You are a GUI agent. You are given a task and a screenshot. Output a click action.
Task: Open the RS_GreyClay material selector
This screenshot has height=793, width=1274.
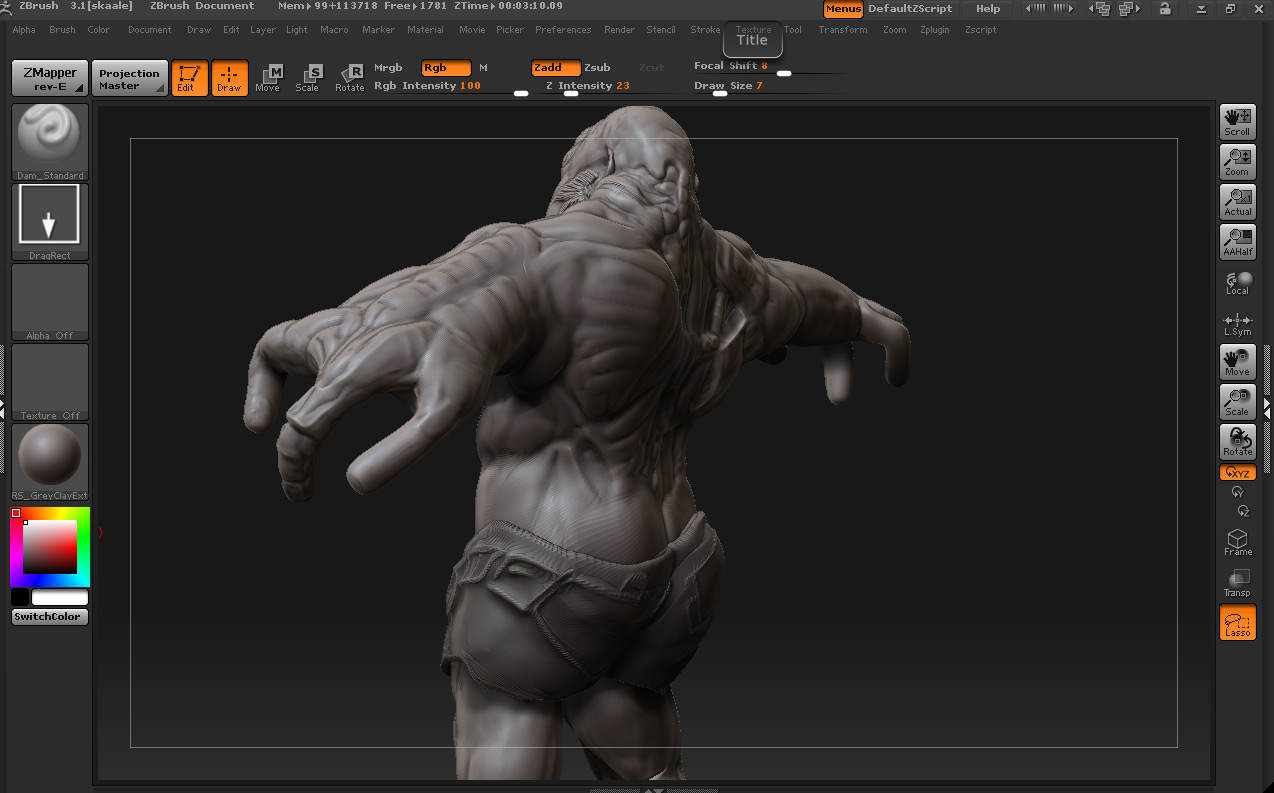(x=50, y=462)
